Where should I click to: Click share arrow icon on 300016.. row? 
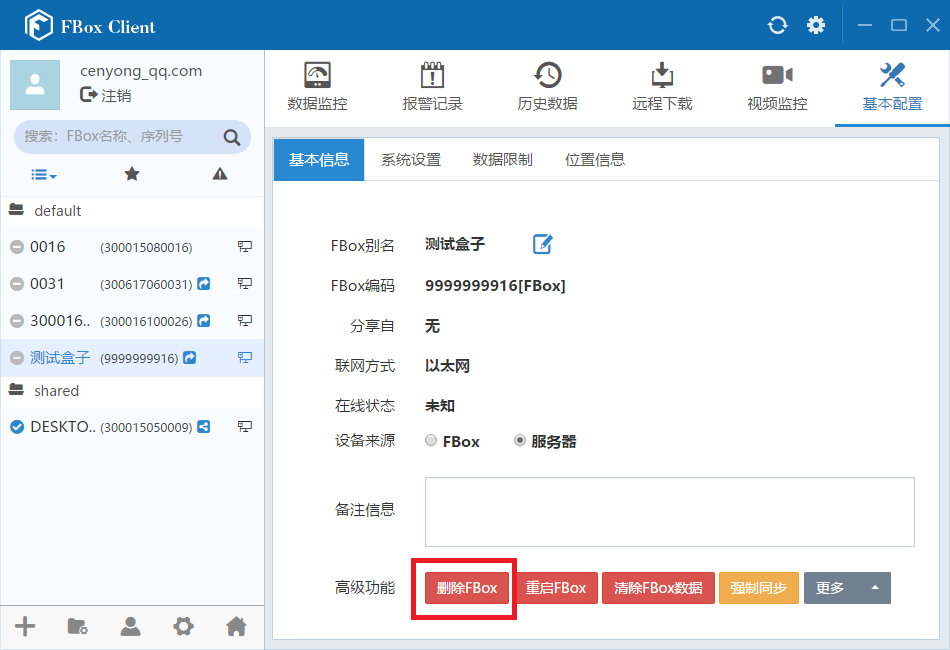pyautogui.click(x=204, y=320)
